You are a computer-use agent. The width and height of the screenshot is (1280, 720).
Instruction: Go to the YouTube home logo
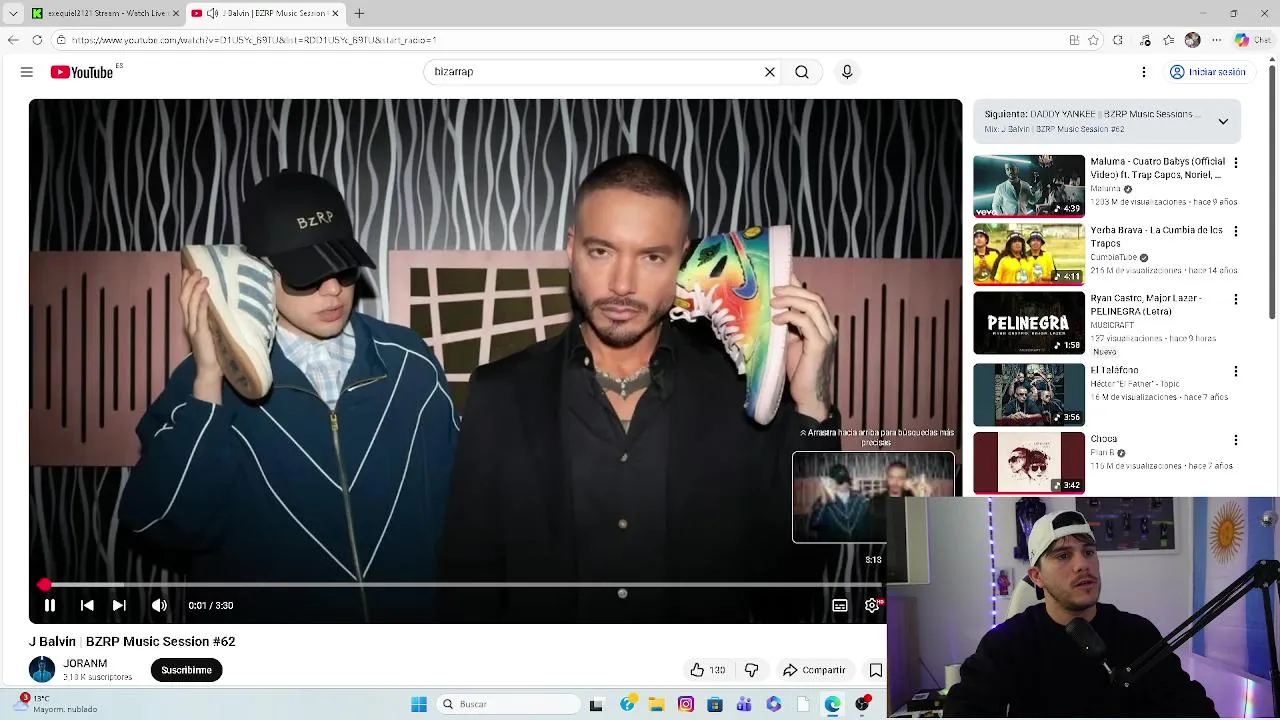82,72
